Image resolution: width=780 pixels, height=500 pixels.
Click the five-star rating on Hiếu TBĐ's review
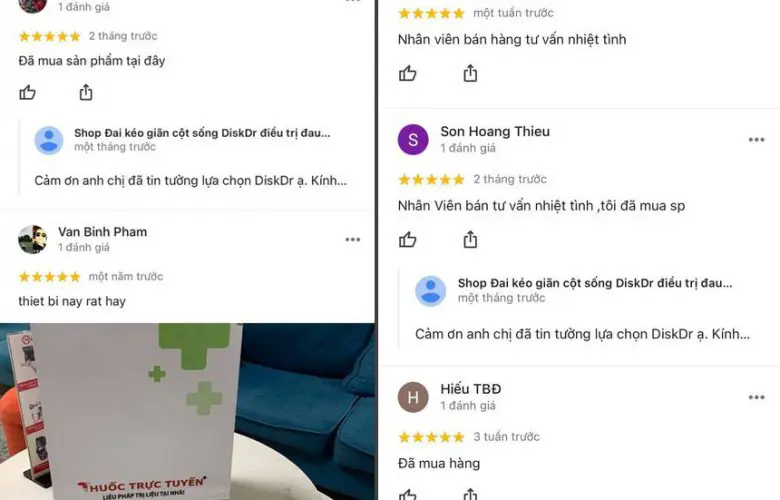[431, 437]
